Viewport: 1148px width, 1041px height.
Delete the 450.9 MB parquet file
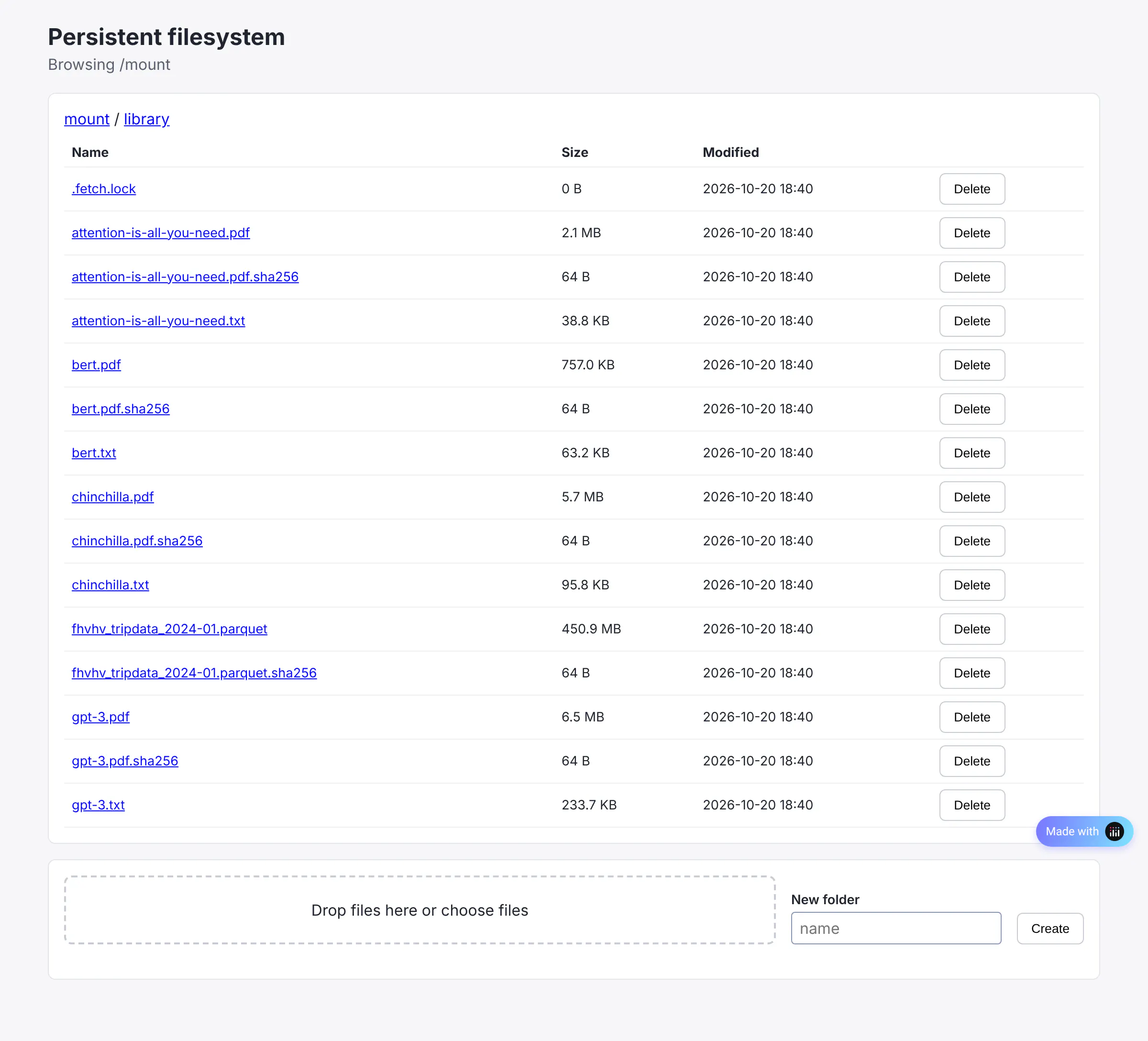(x=971, y=629)
